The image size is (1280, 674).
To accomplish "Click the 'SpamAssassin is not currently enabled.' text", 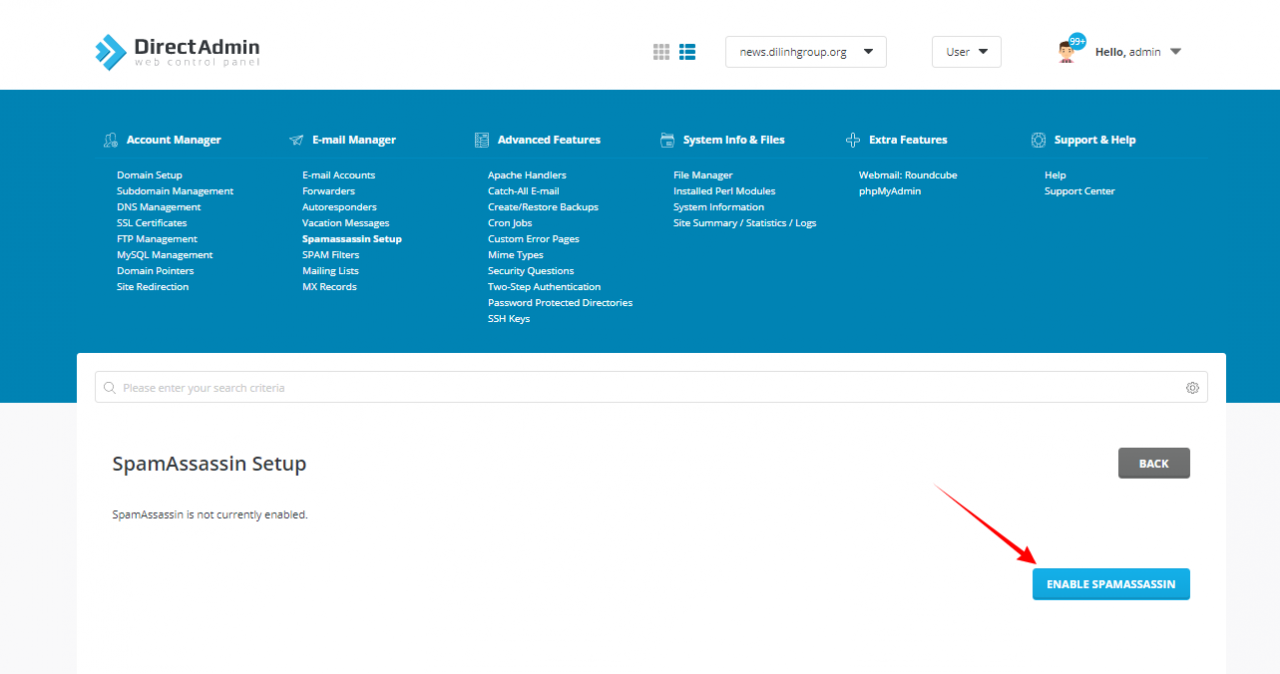I will [x=210, y=515].
